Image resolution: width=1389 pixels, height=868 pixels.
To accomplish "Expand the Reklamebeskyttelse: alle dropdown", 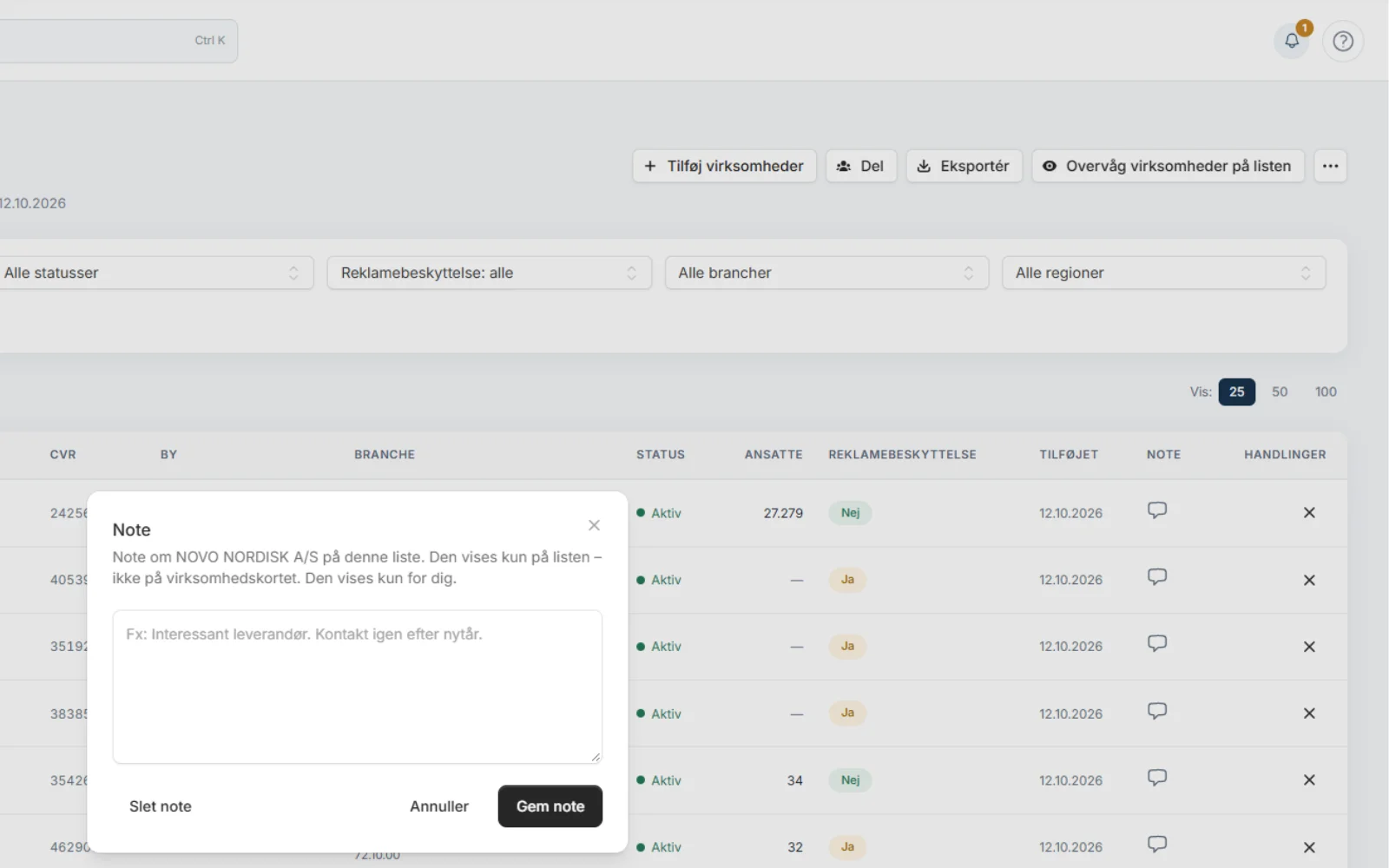I will (x=489, y=273).
